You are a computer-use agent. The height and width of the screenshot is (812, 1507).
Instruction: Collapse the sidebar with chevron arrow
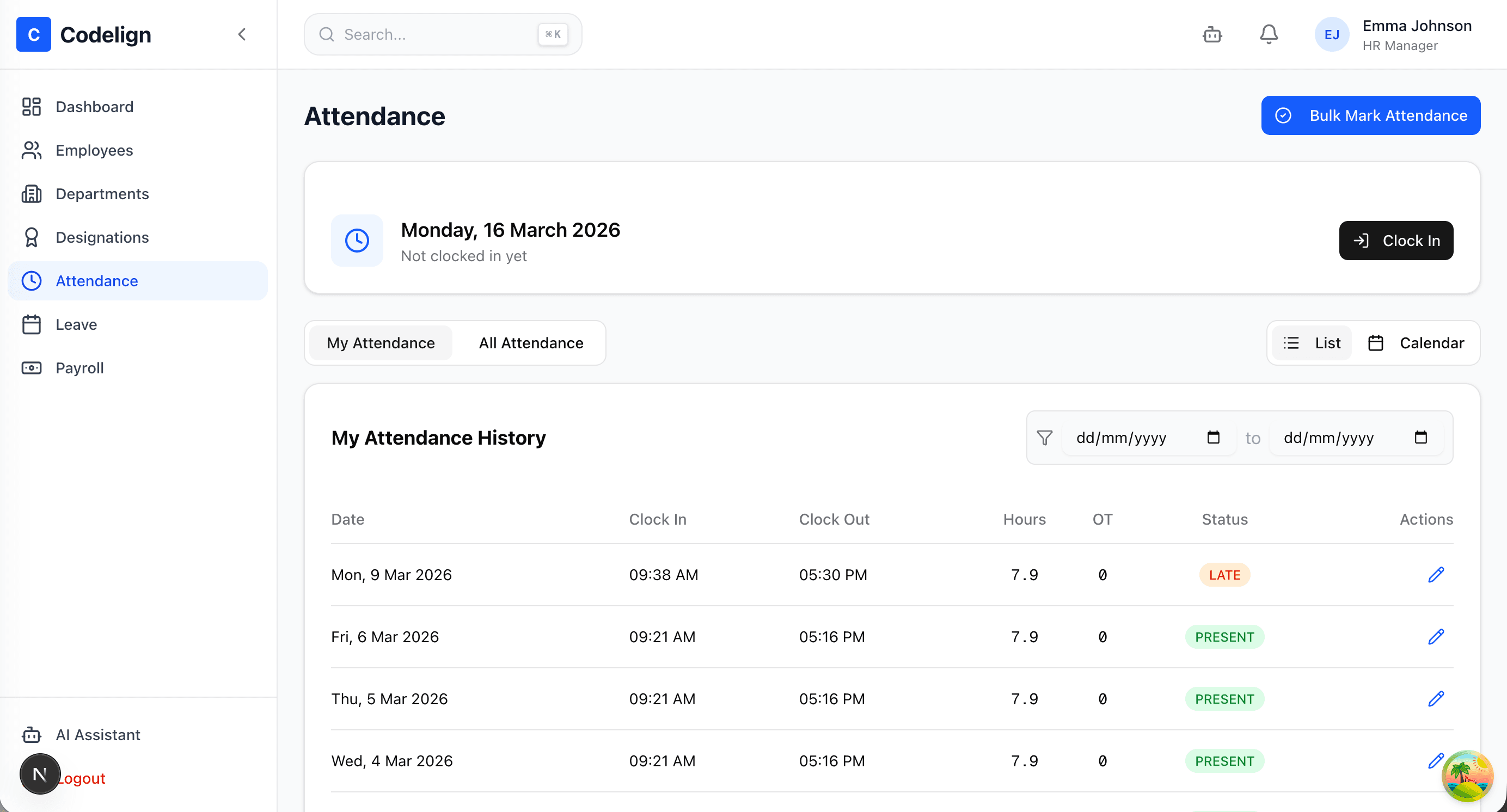pyautogui.click(x=242, y=34)
